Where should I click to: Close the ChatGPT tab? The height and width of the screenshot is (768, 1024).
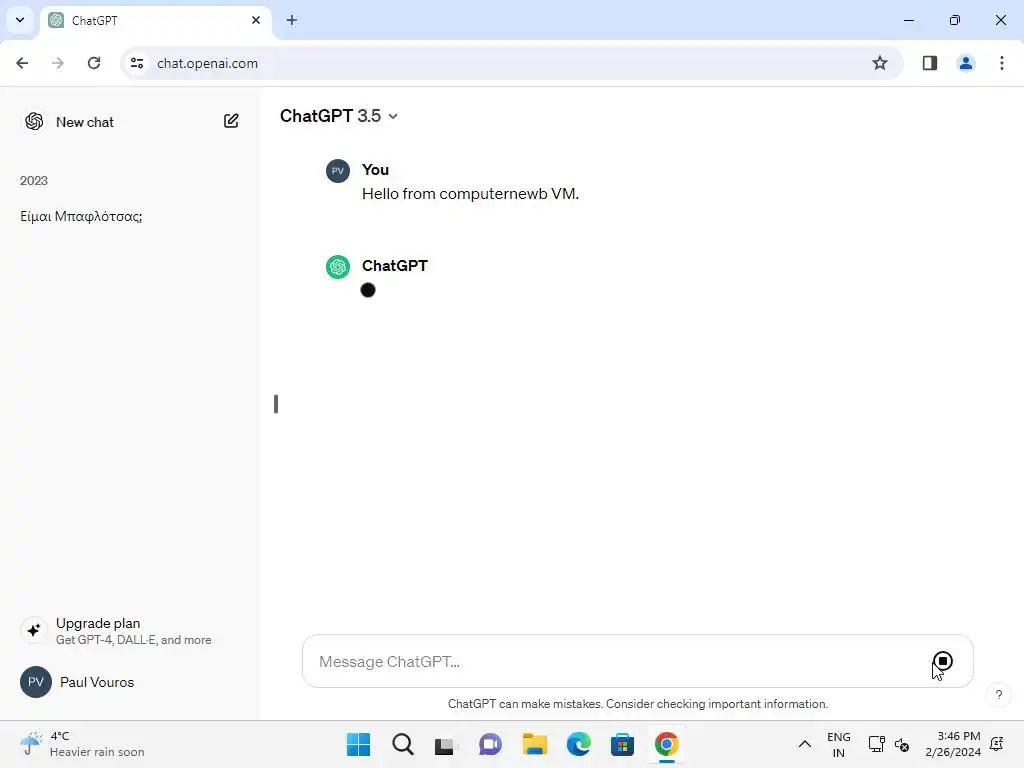256,20
